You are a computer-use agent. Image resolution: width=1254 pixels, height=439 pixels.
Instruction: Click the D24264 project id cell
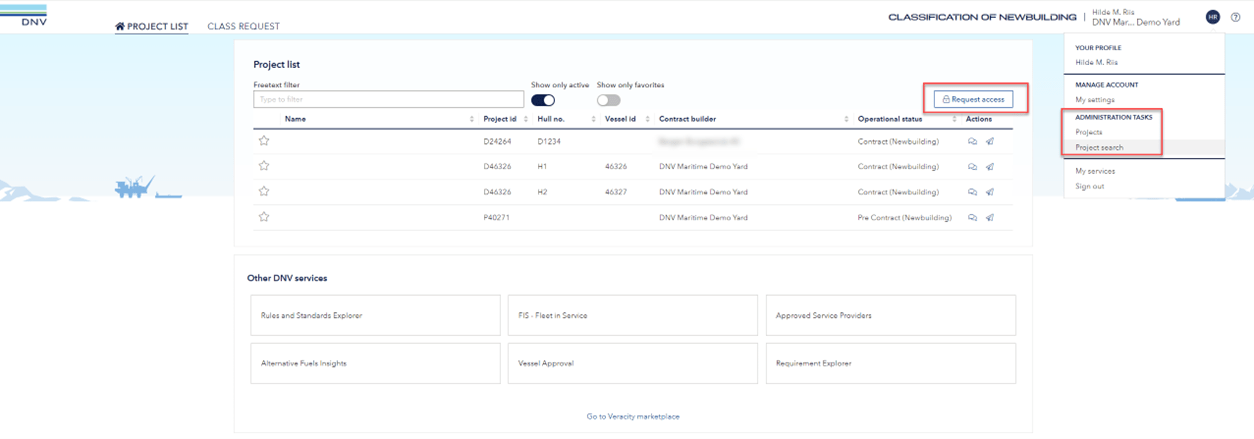497,142
